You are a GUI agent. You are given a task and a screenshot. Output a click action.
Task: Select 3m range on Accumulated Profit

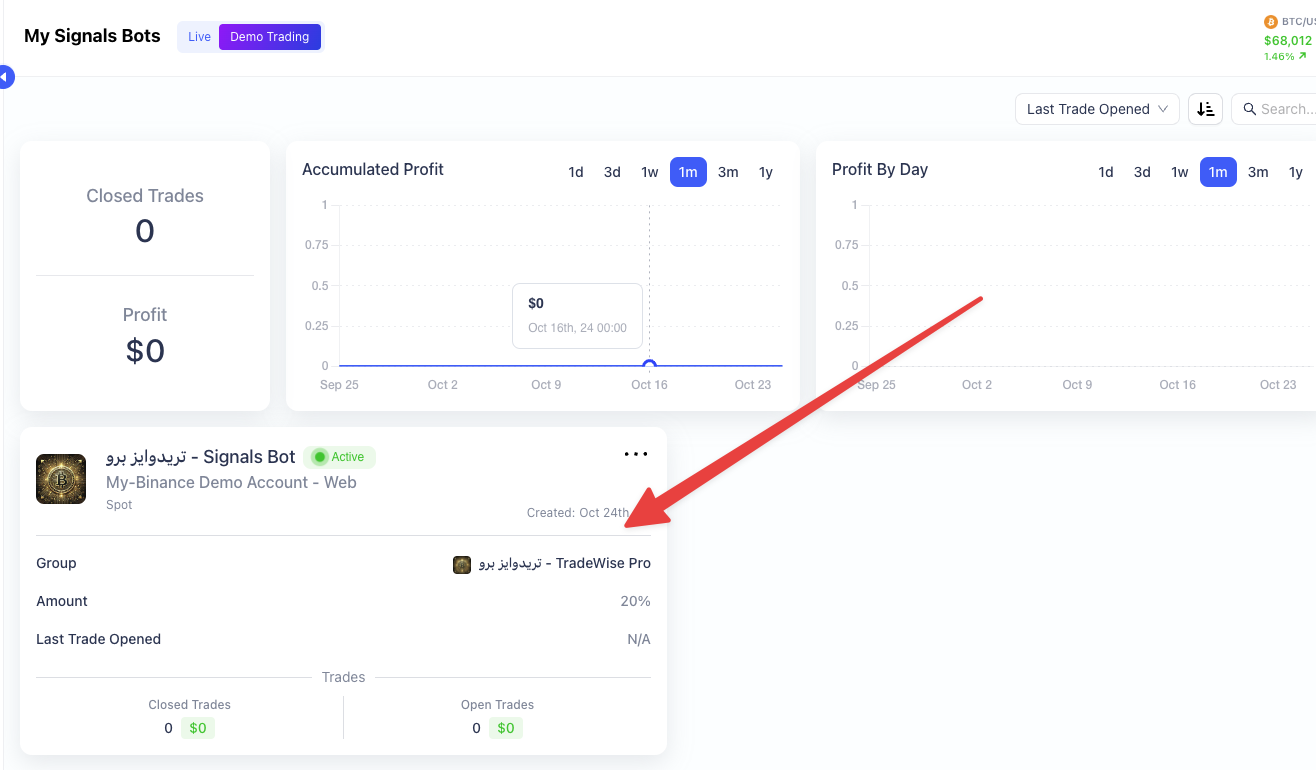[728, 172]
